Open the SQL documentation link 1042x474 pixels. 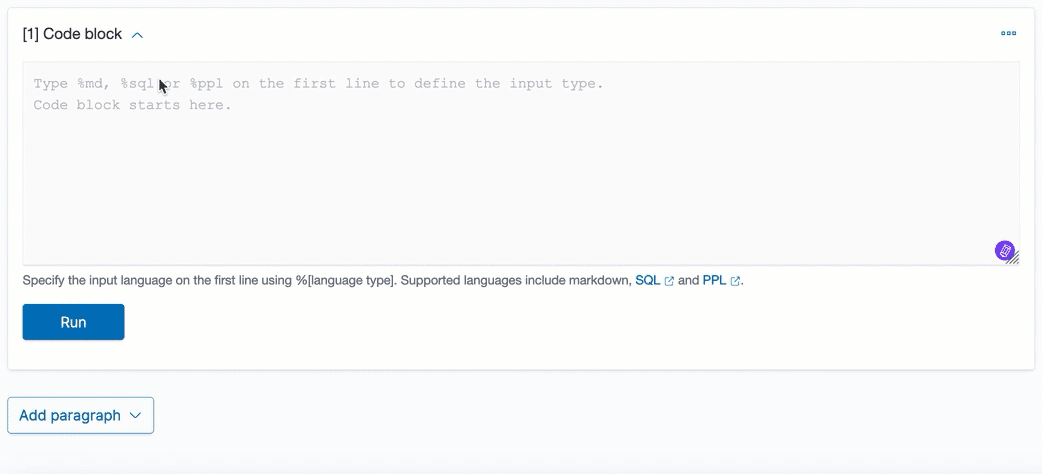coord(647,281)
